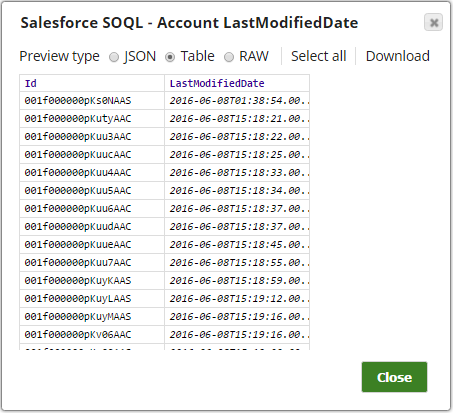Click the JSON radio label text
Viewport: 453px width, 413px height.
pyautogui.click(x=140, y=56)
